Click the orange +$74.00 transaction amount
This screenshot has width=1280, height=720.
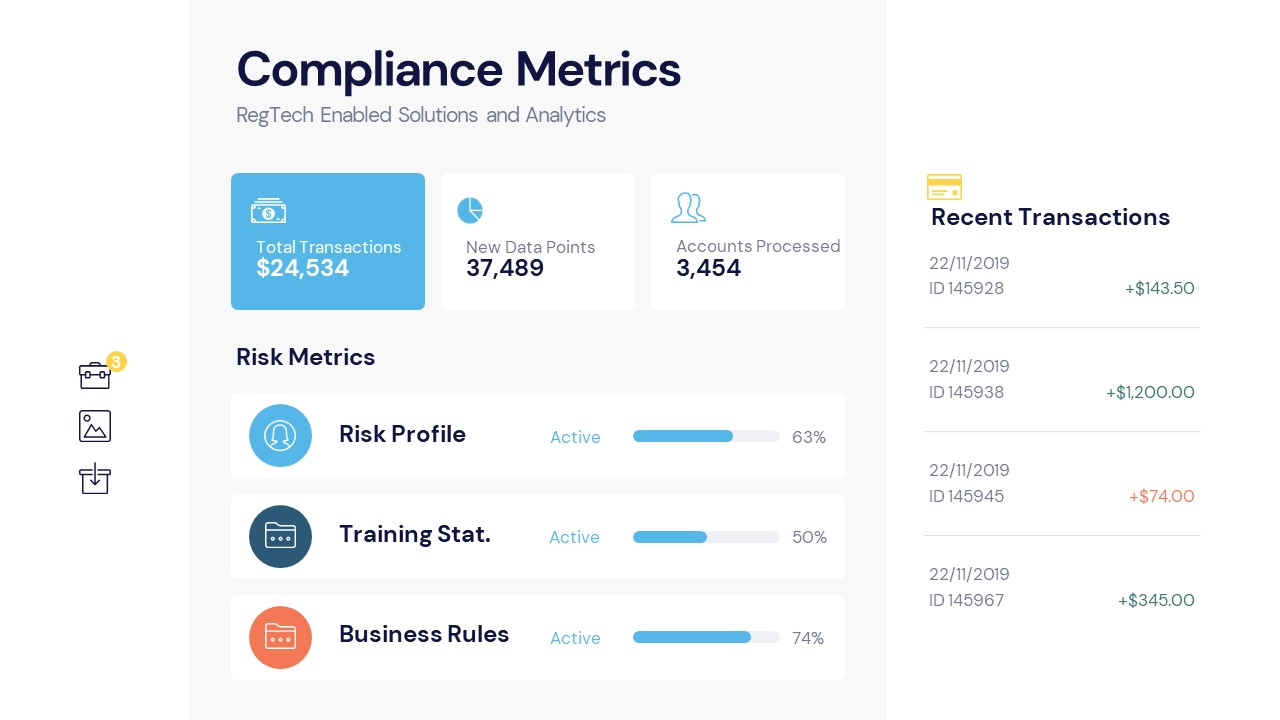(x=1161, y=496)
